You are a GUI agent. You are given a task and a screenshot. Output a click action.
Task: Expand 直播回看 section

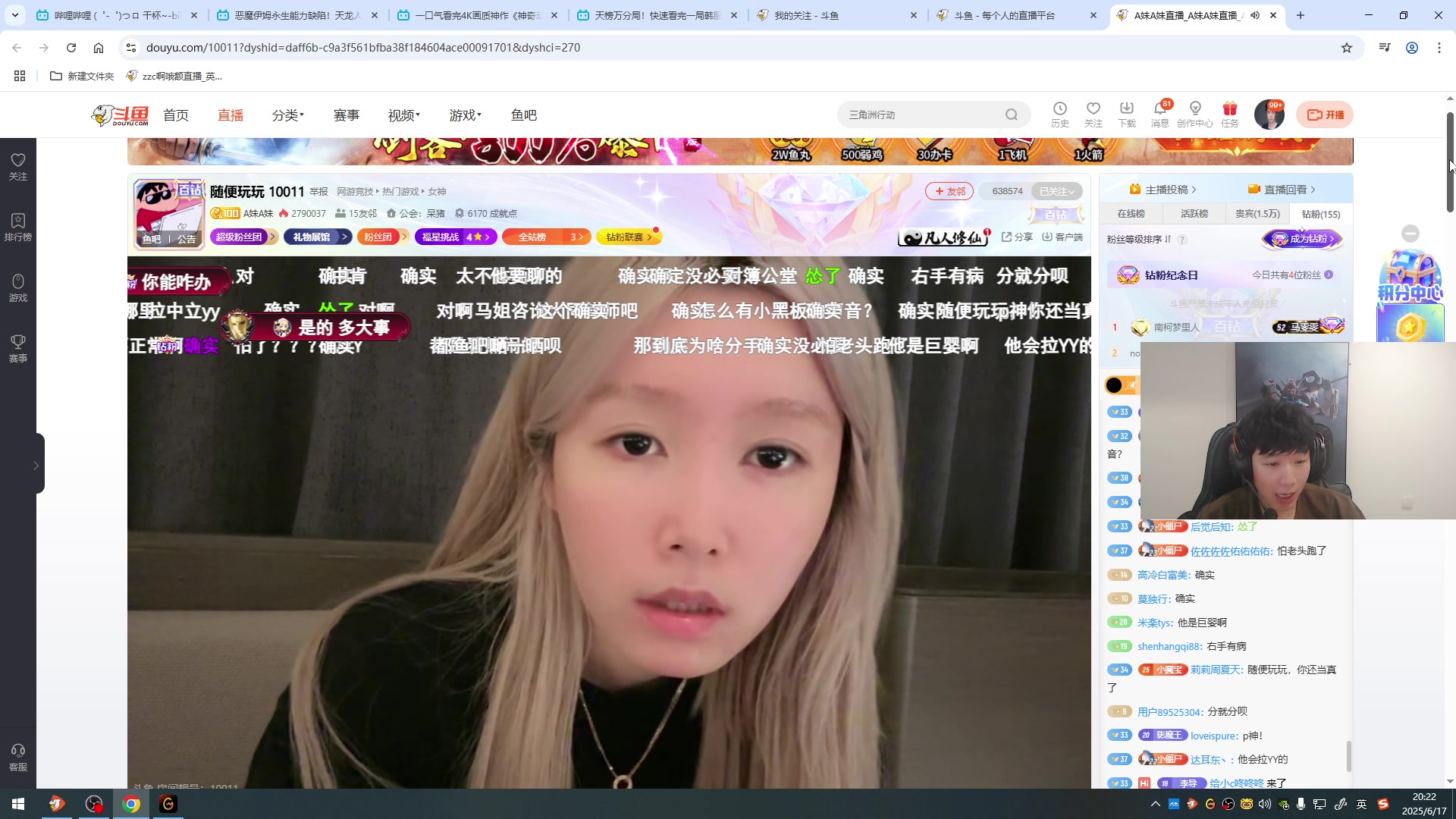[1282, 190]
